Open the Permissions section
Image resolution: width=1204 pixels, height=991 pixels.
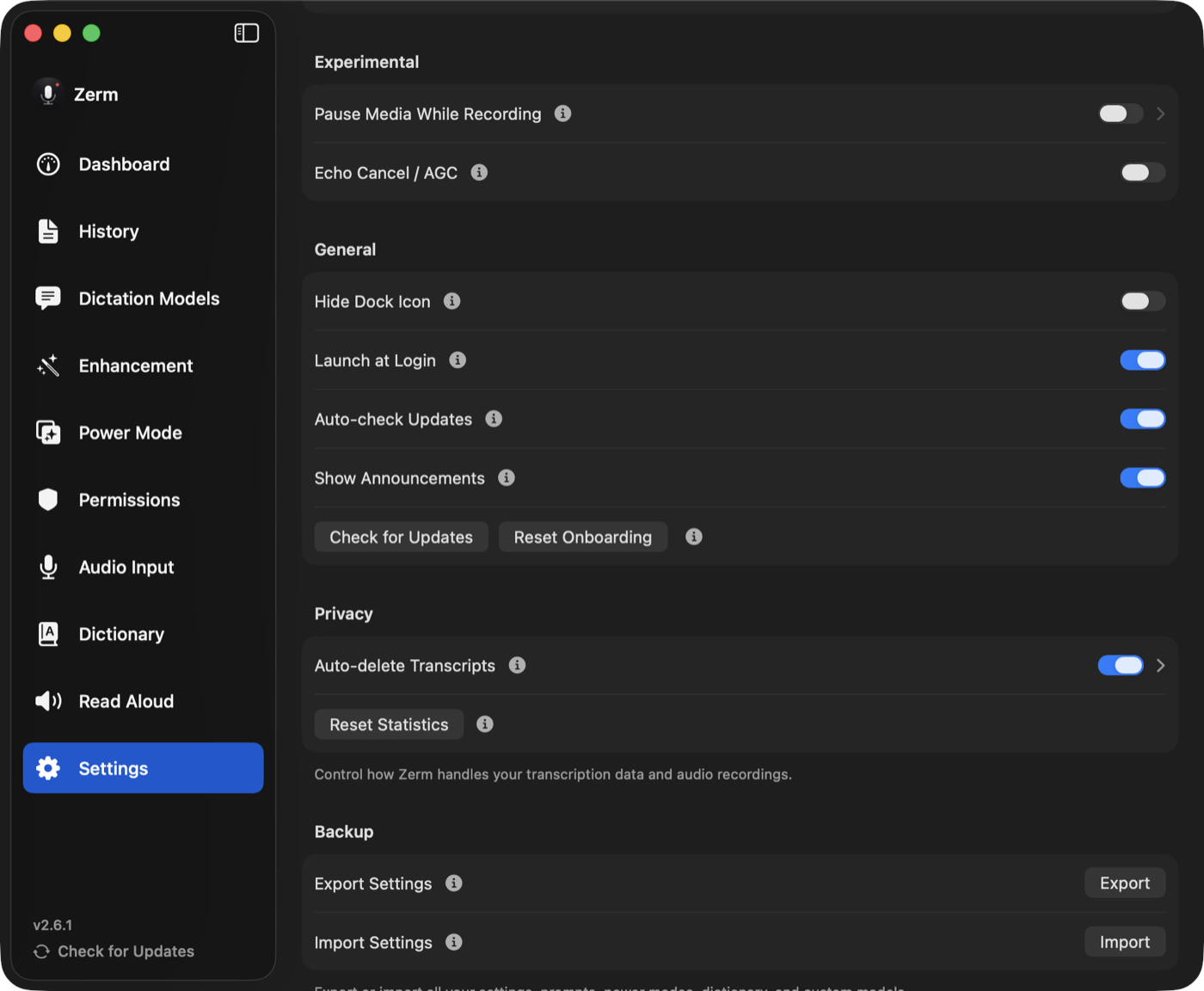[x=144, y=500]
